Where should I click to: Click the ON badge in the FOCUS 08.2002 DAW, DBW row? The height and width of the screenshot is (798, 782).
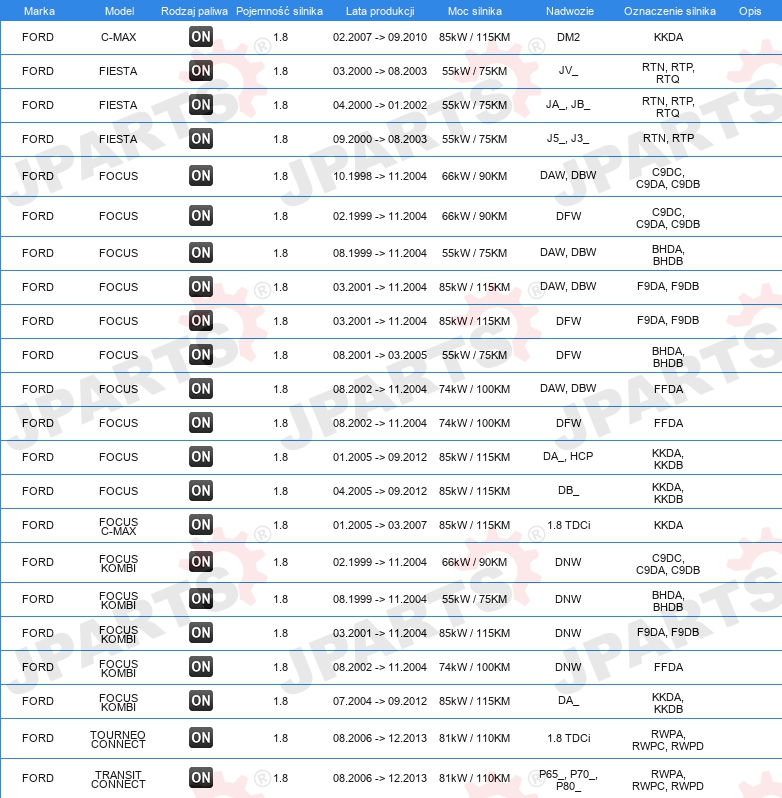[x=200, y=389]
